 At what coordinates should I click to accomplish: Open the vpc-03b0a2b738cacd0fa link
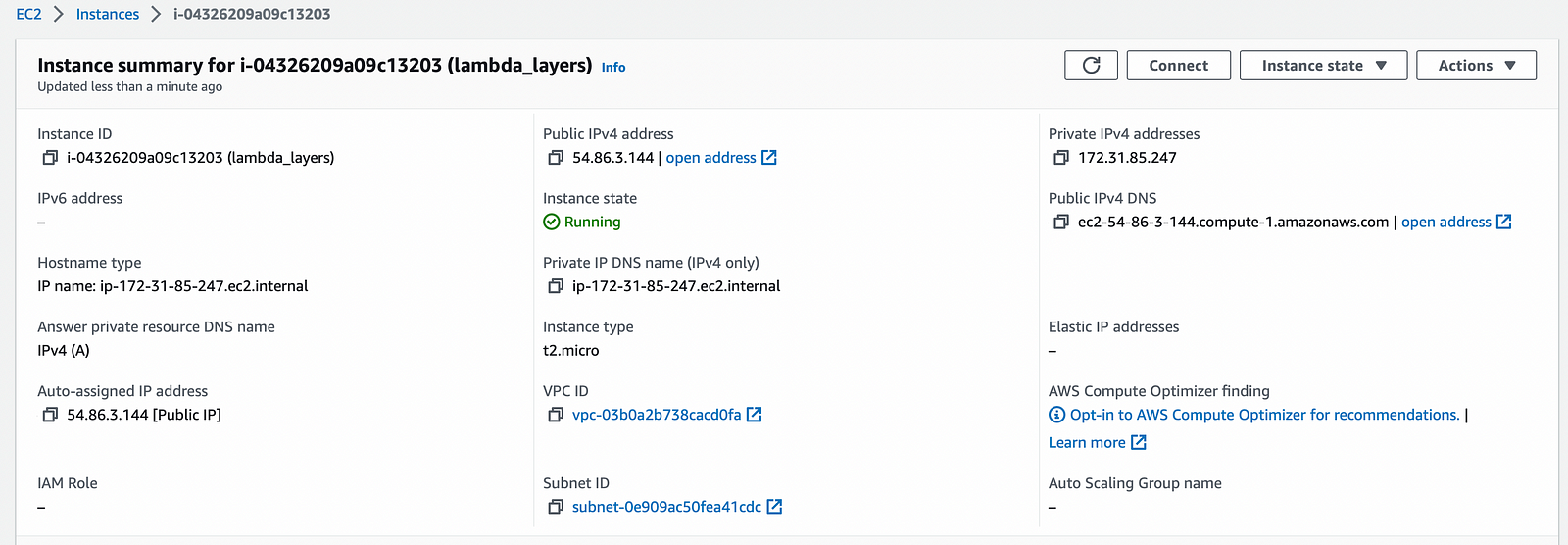657,415
